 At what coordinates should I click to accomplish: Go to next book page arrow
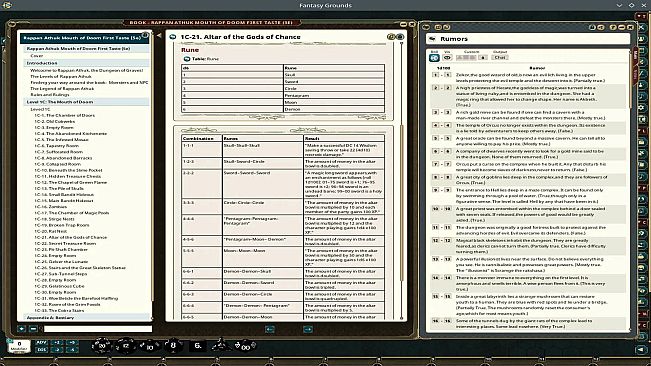pos(308,329)
